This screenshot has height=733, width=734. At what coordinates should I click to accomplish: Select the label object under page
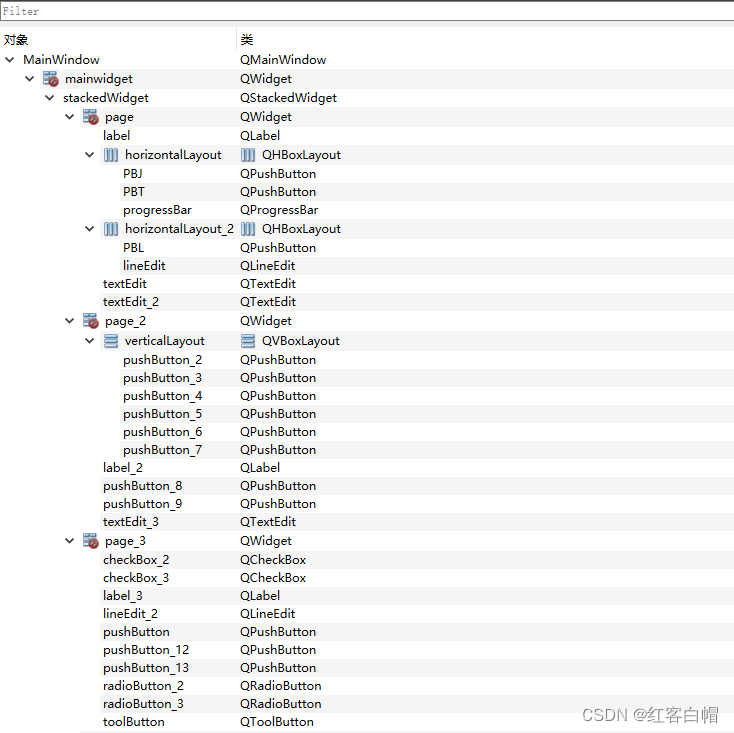[117, 136]
